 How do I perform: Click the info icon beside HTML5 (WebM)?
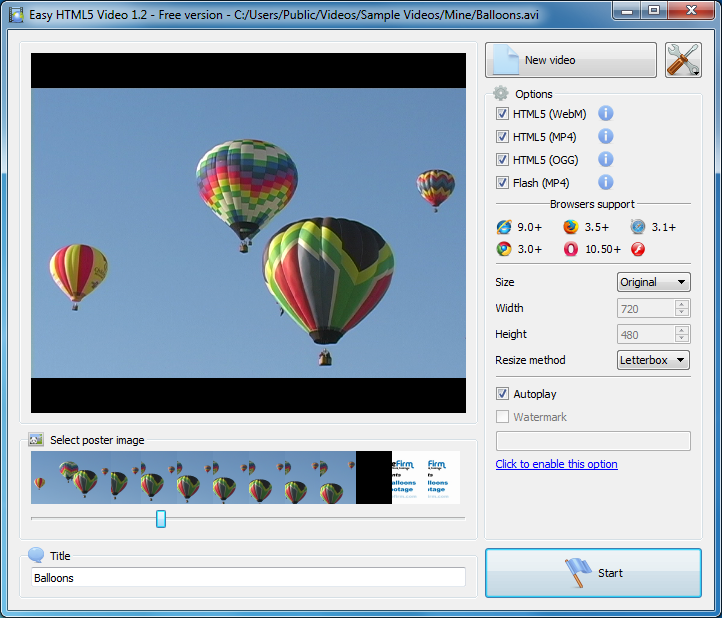605,114
